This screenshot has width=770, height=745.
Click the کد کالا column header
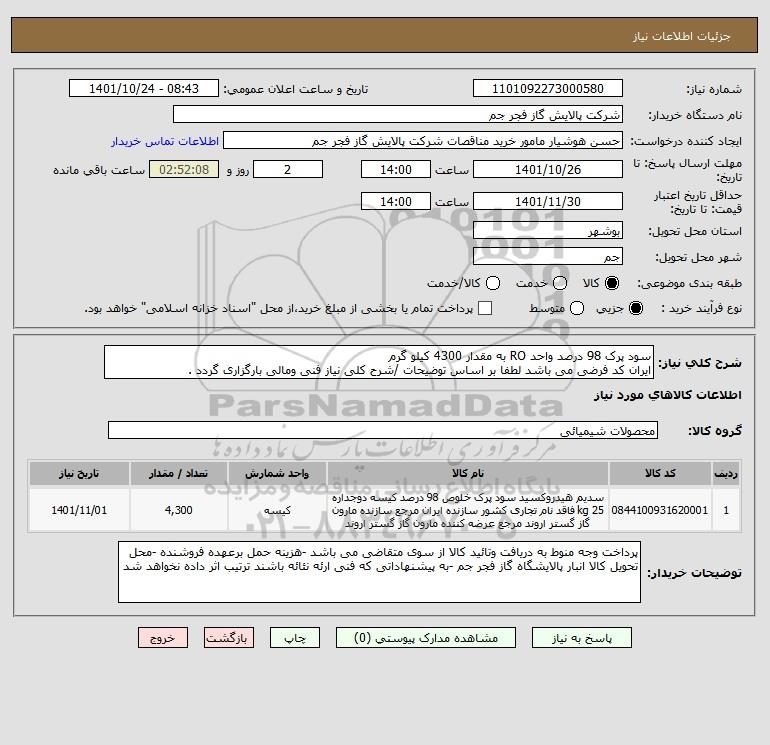pos(660,473)
